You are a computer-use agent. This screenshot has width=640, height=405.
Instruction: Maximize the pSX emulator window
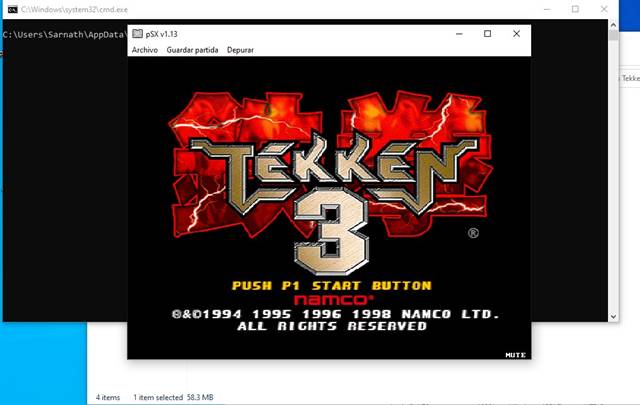click(x=487, y=34)
